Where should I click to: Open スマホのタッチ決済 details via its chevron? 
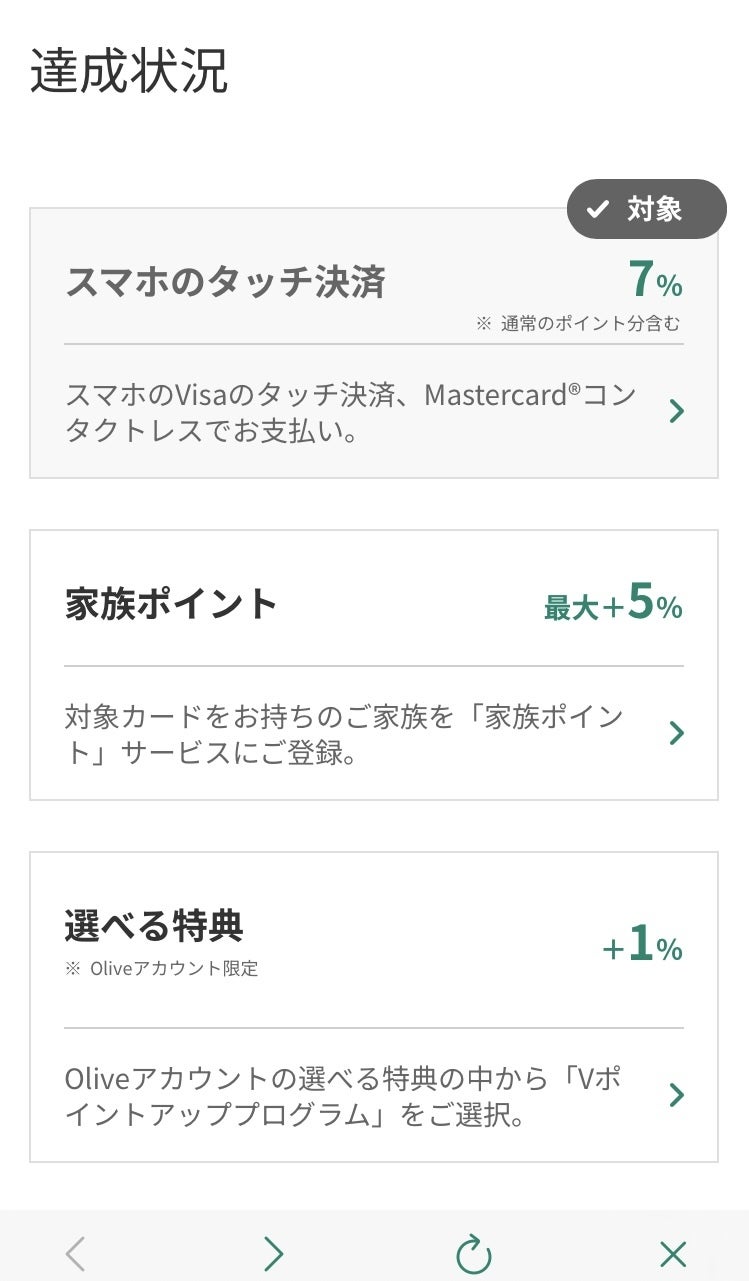677,411
